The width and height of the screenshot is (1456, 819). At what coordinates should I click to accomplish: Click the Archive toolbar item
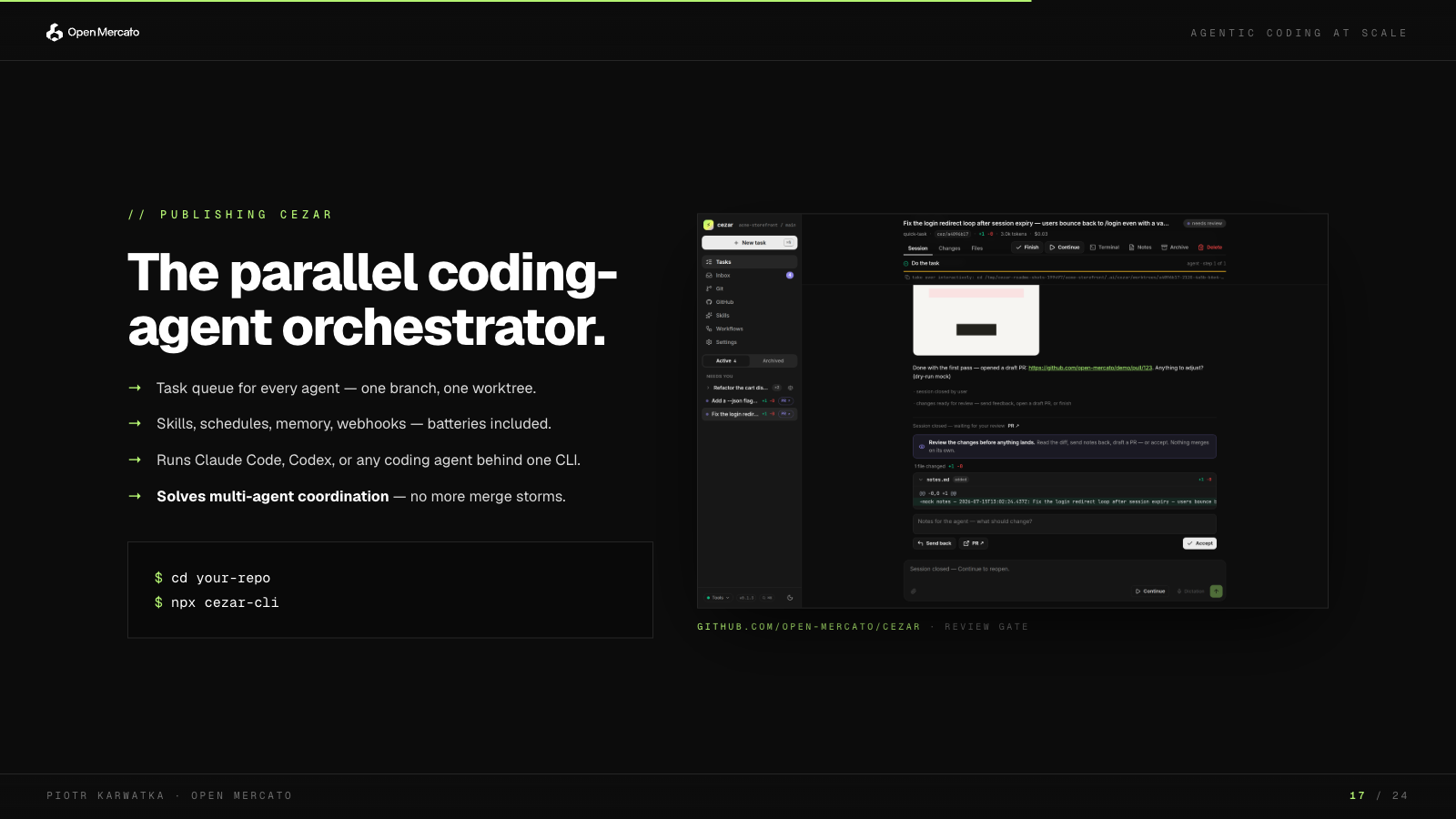pyautogui.click(x=1175, y=248)
